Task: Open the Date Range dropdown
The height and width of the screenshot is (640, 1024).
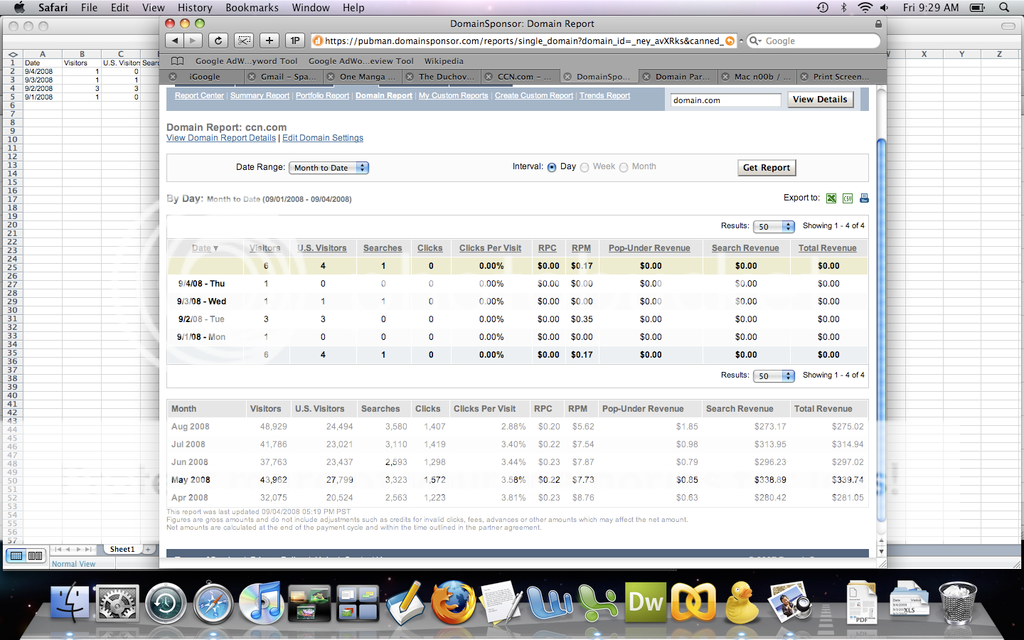Action: pos(329,168)
